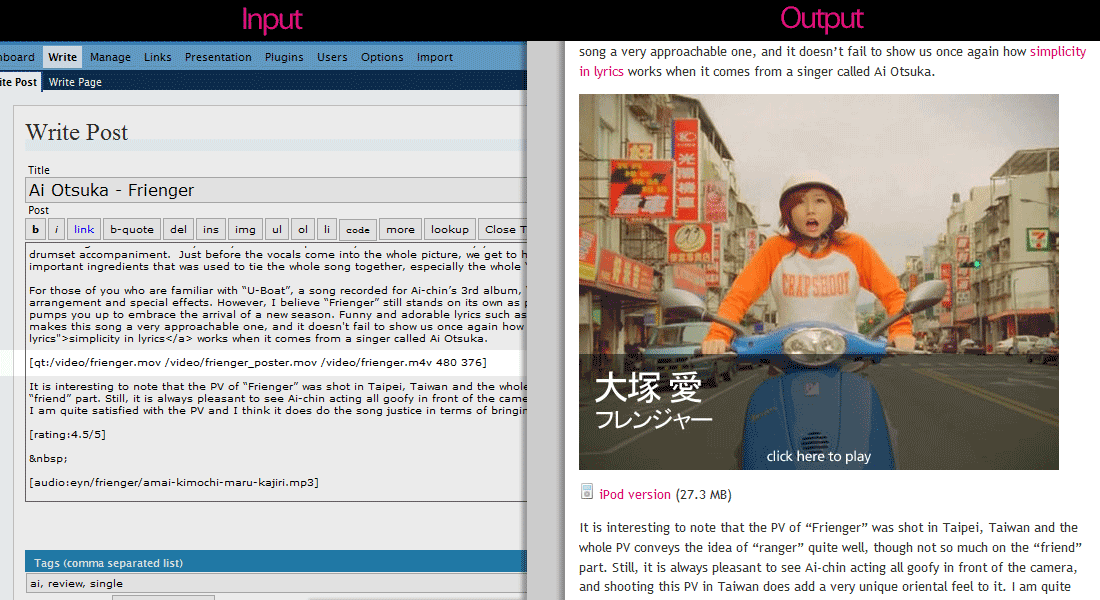This screenshot has width=1100, height=600.
Task: Click the iPod version file icon
Action: tap(587, 492)
